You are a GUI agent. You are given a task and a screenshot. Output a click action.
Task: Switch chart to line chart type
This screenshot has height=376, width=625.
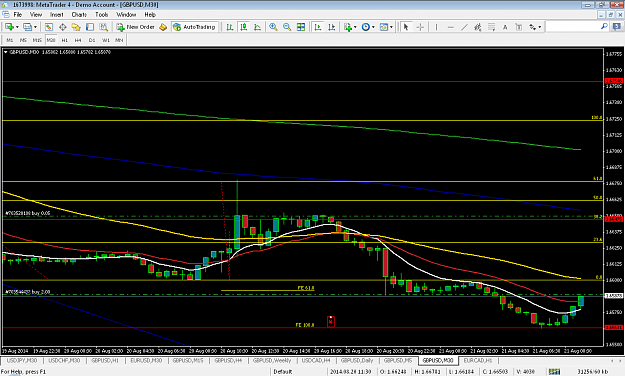pos(257,27)
